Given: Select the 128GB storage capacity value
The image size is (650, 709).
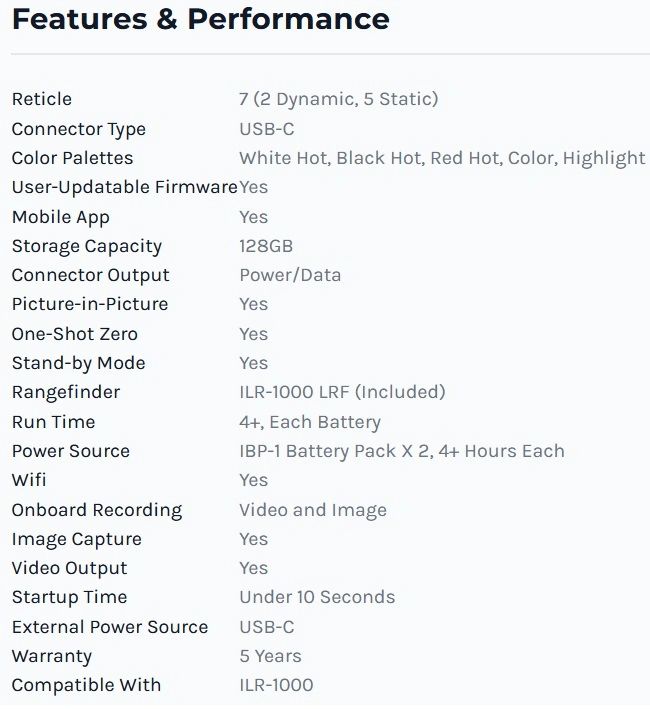Looking at the screenshot, I should click(x=266, y=246).
